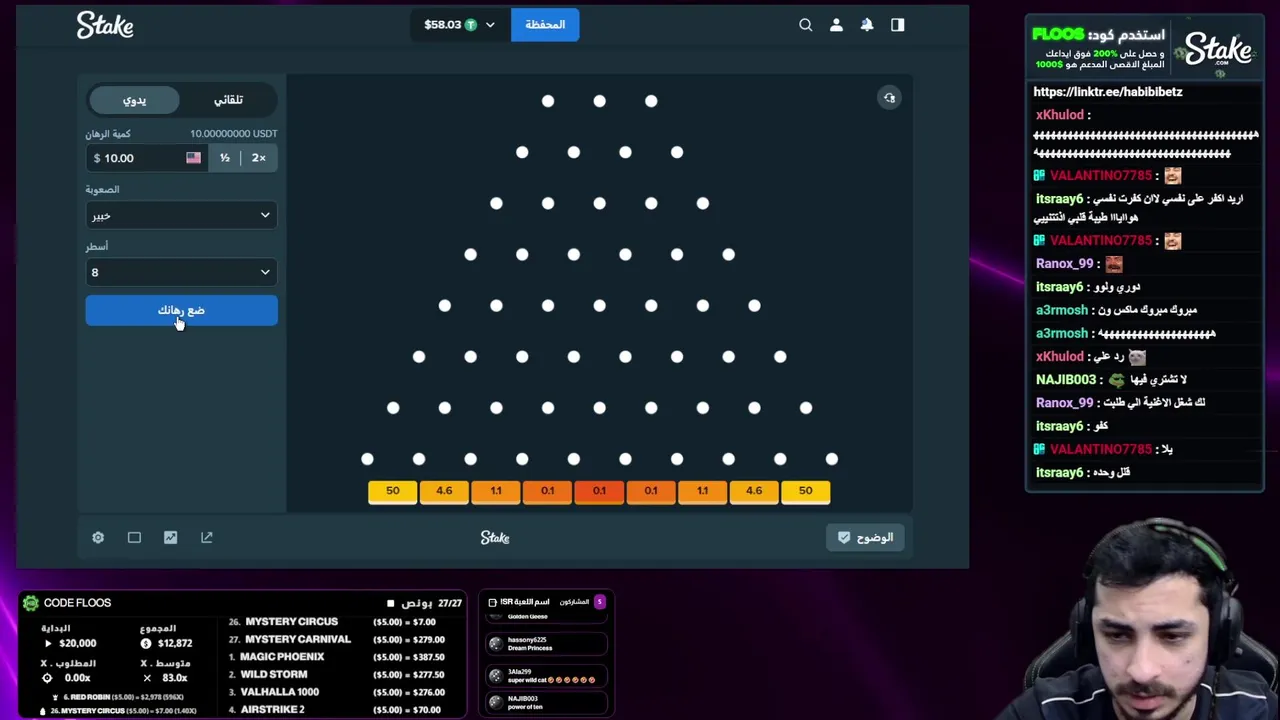The height and width of the screenshot is (720, 1280).
Task: Open the balance $58.03 dropdown
Action: click(460, 25)
